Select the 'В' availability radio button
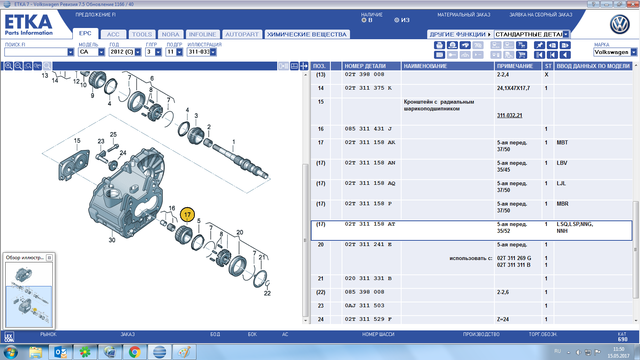640x360 pixels. tap(364, 20)
